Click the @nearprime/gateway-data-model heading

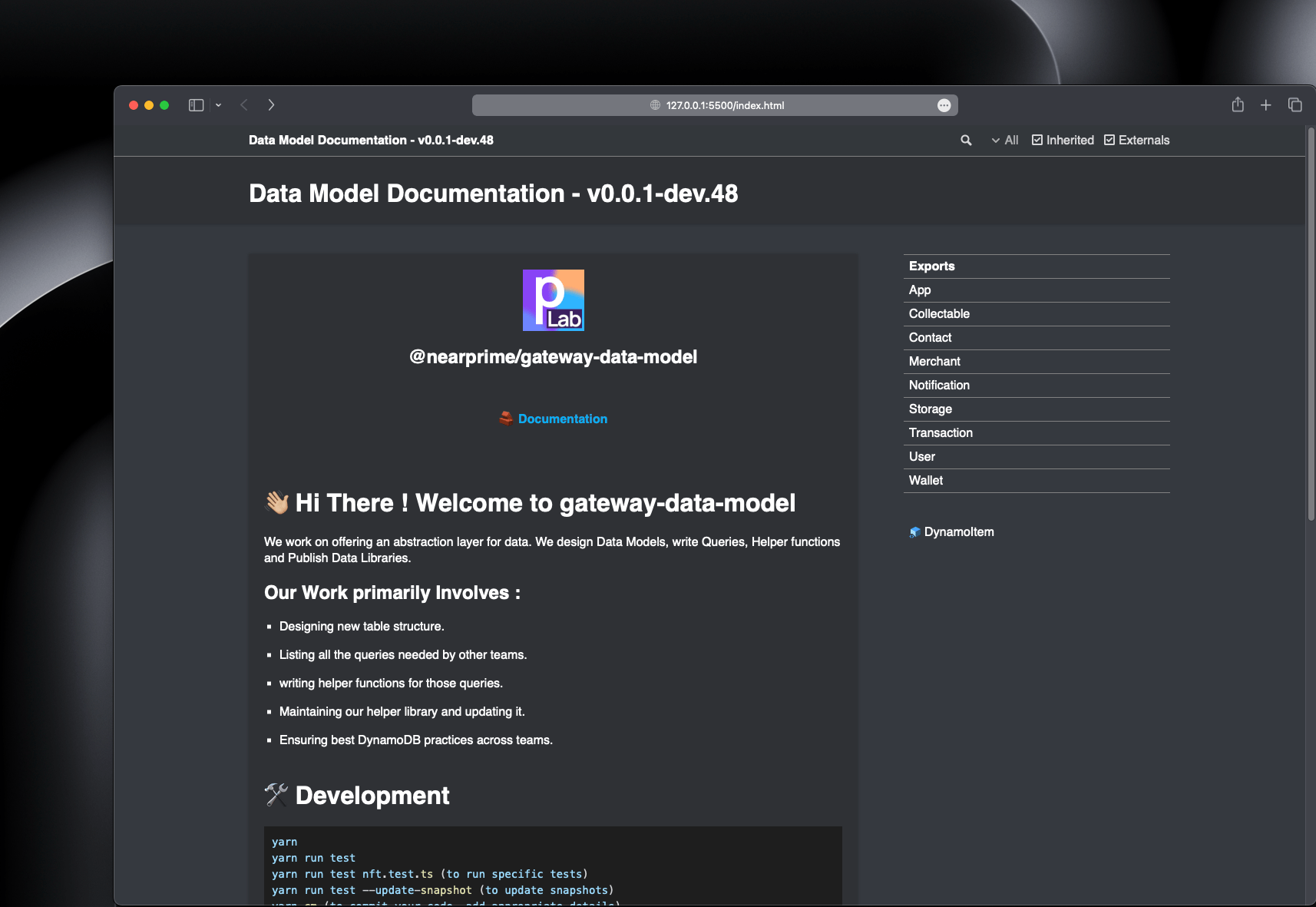click(554, 357)
